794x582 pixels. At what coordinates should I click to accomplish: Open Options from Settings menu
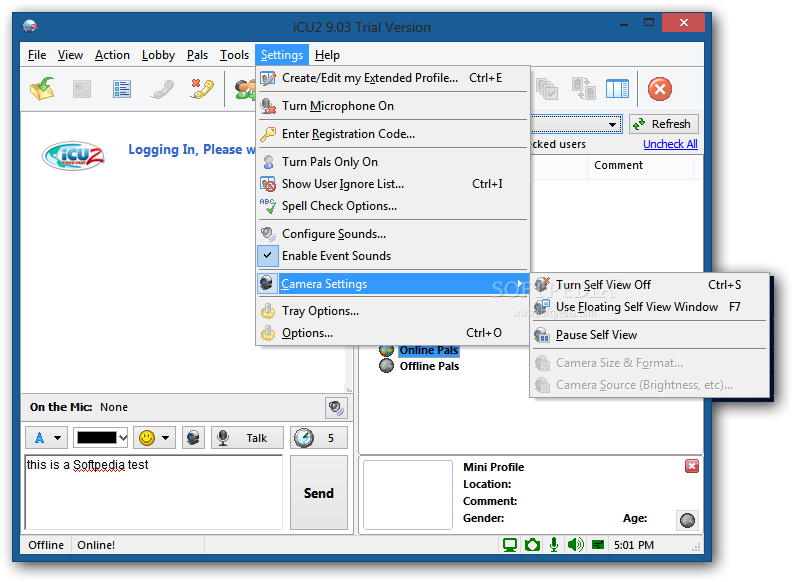[393, 333]
